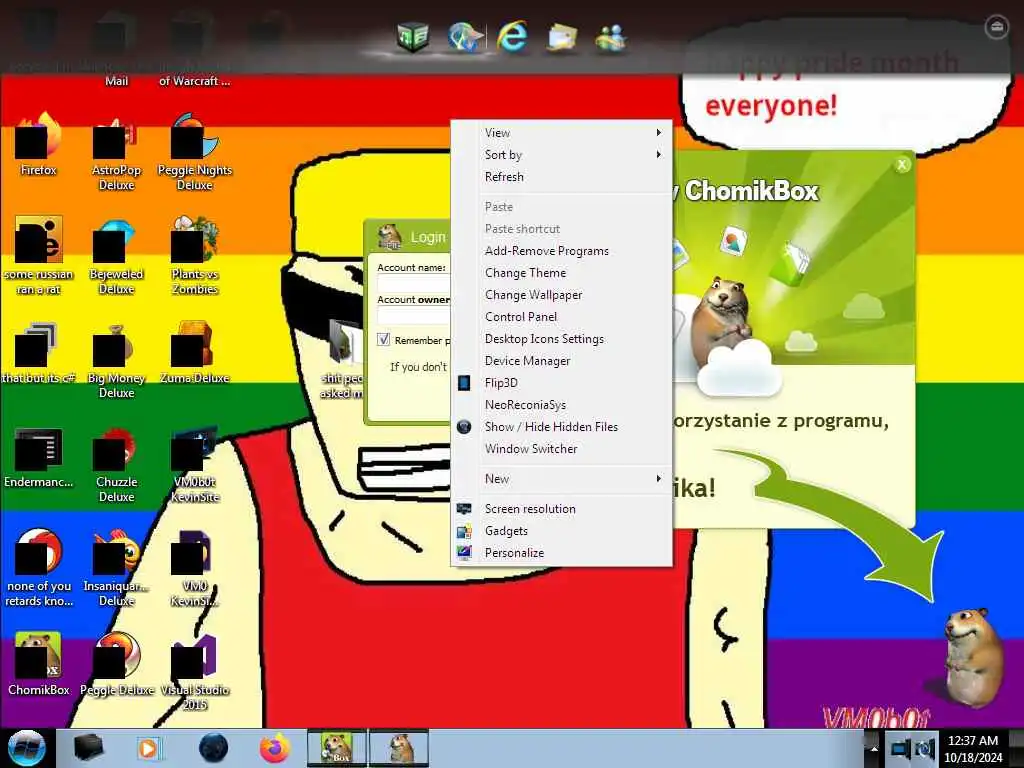Choose NeoReconiaSys menu entry

[562, 405]
